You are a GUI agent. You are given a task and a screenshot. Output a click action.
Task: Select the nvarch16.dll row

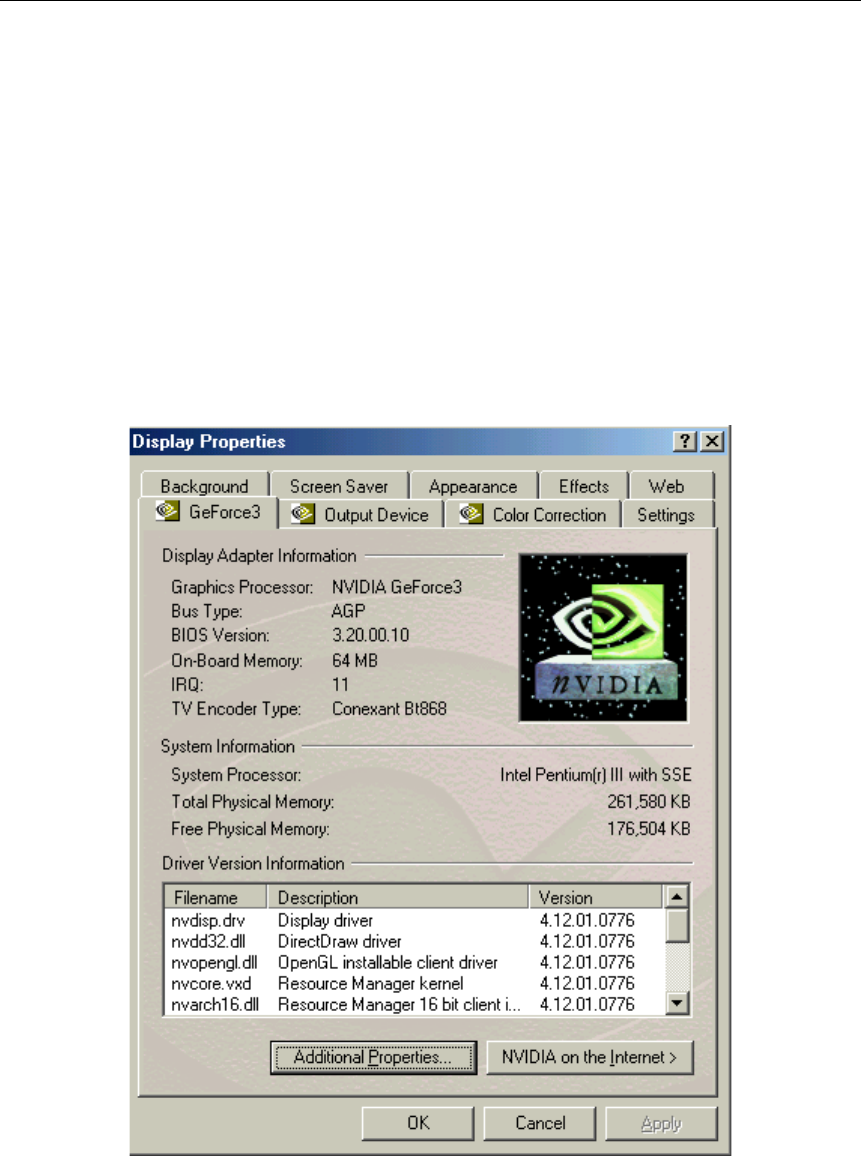click(414, 1004)
